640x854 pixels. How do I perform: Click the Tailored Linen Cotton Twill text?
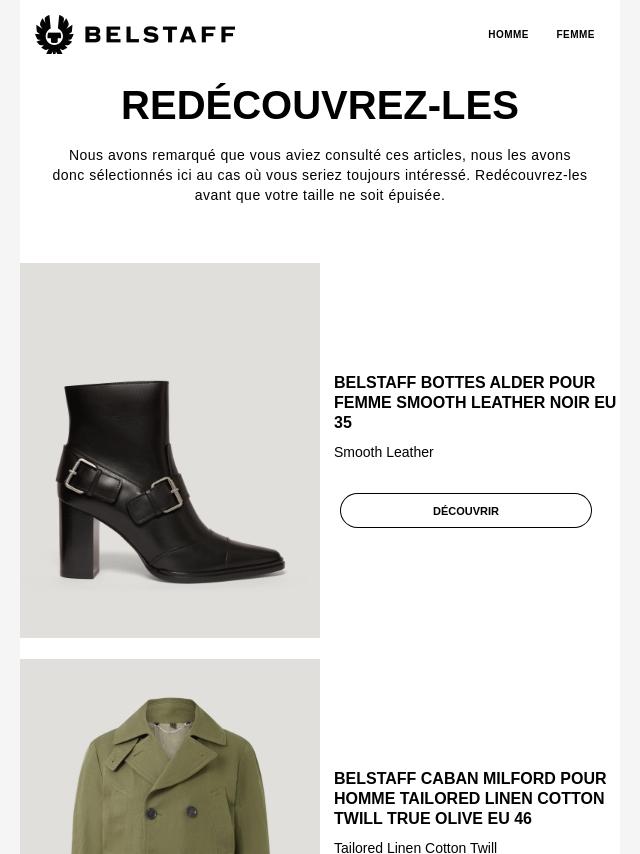(415, 847)
